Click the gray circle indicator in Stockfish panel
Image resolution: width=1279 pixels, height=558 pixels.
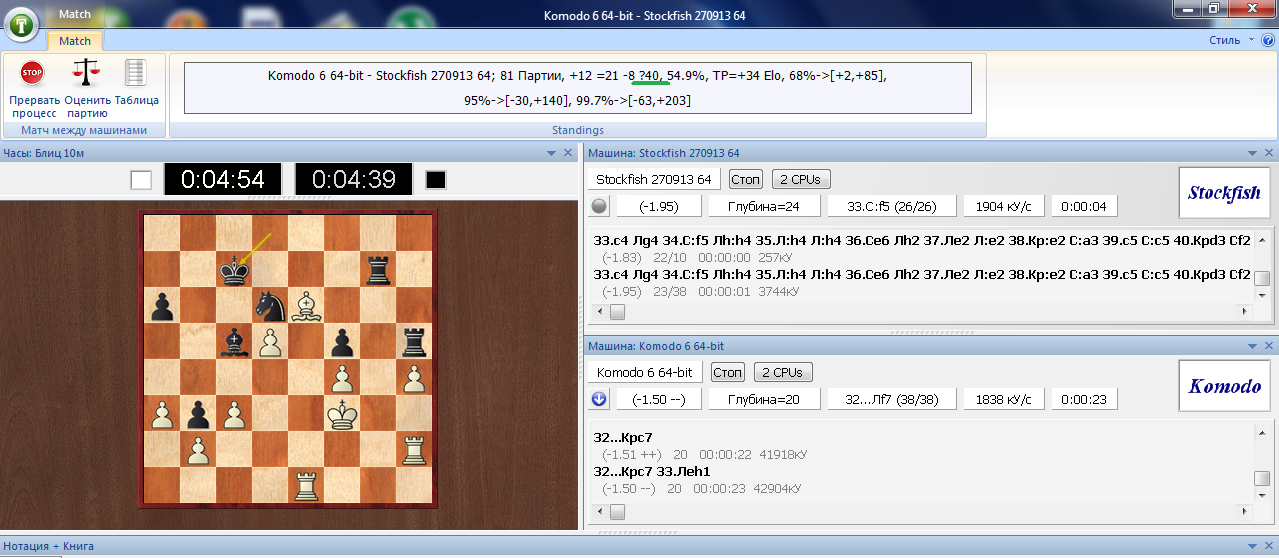[x=599, y=207]
